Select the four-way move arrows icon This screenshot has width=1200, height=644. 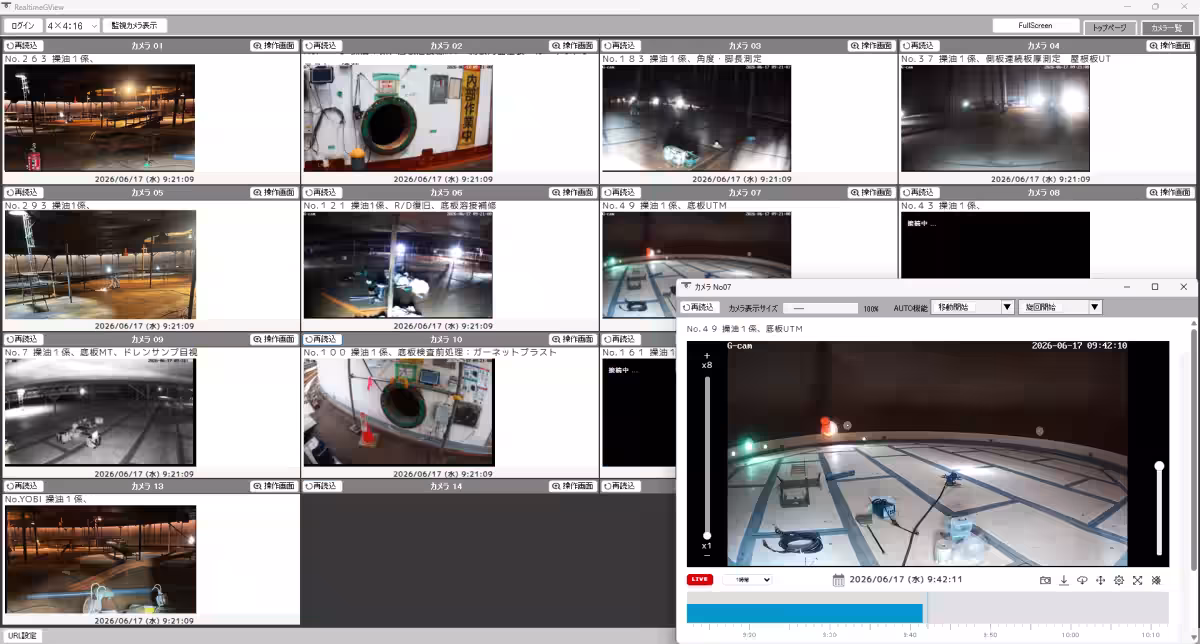pos(1100,580)
